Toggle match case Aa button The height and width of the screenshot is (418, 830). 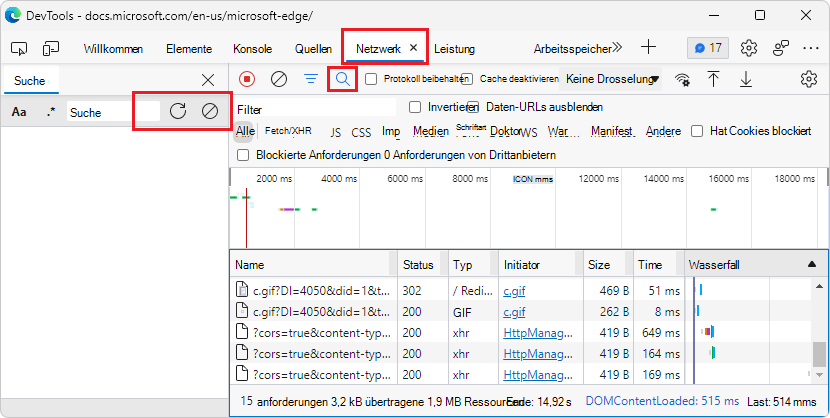(19, 112)
